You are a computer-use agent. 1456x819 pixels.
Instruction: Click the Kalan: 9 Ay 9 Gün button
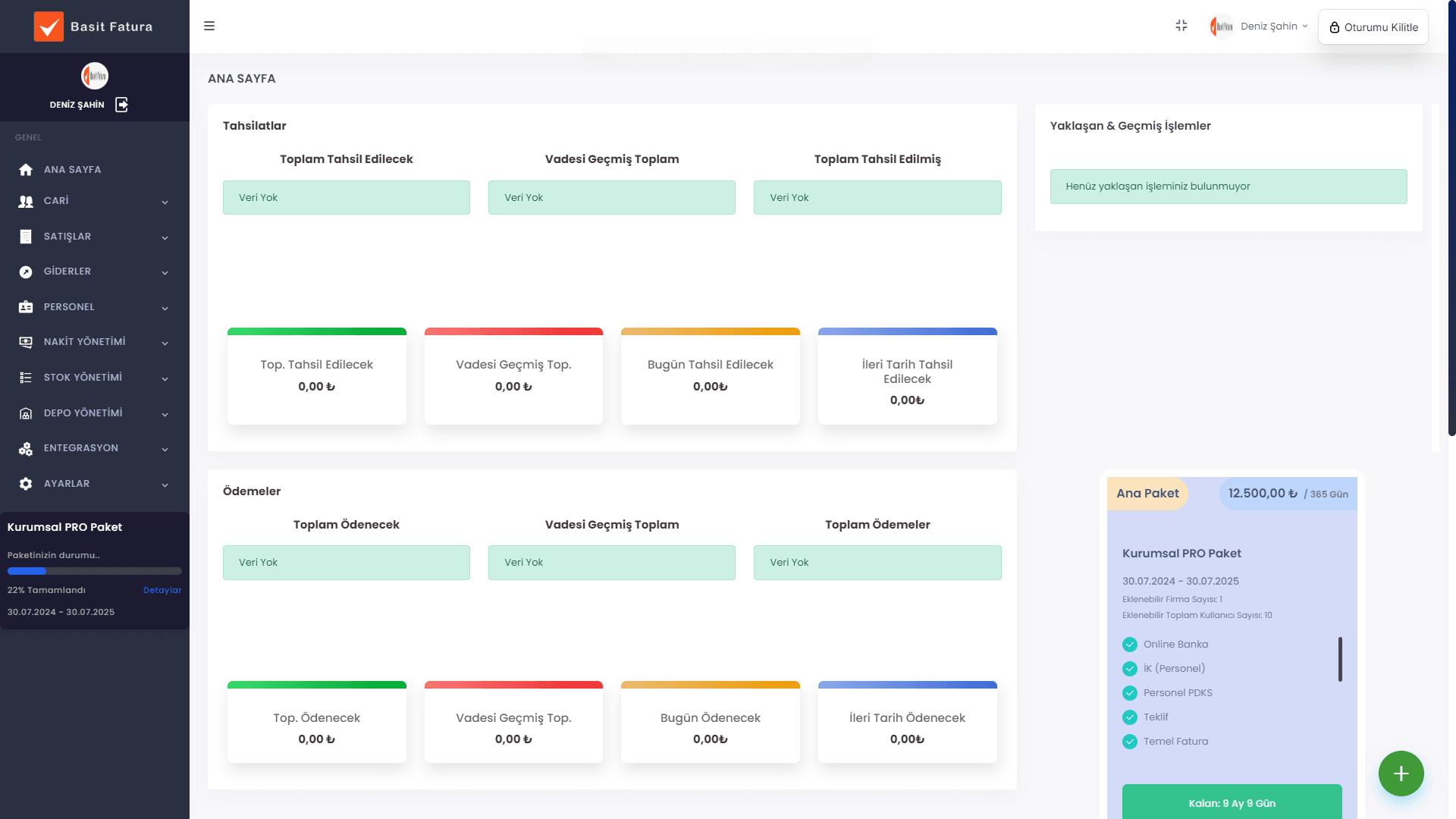point(1232,802)
